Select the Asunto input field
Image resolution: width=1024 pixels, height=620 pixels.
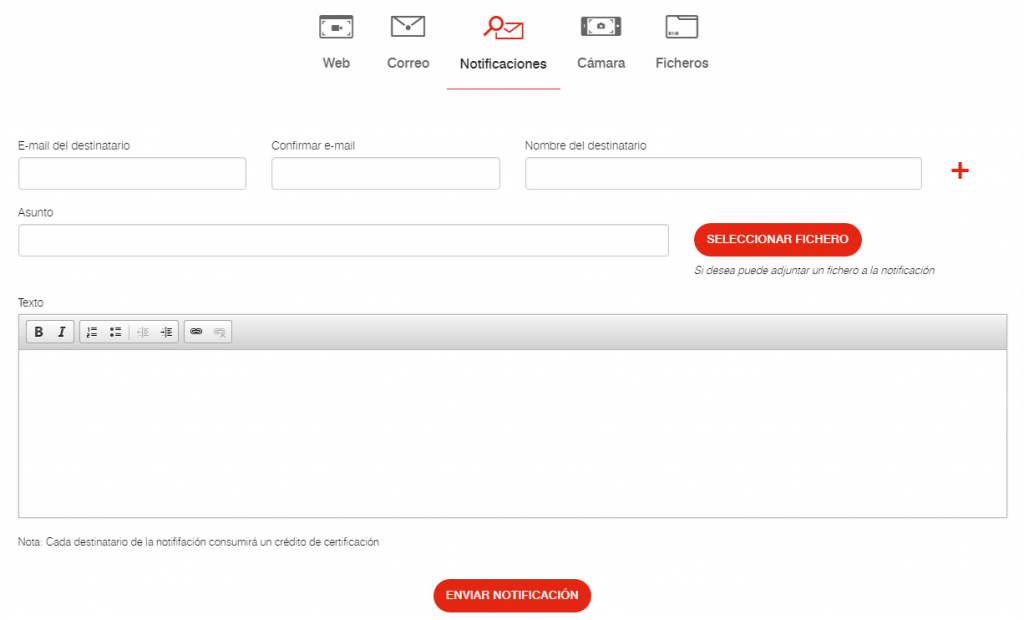coord(343,240)
